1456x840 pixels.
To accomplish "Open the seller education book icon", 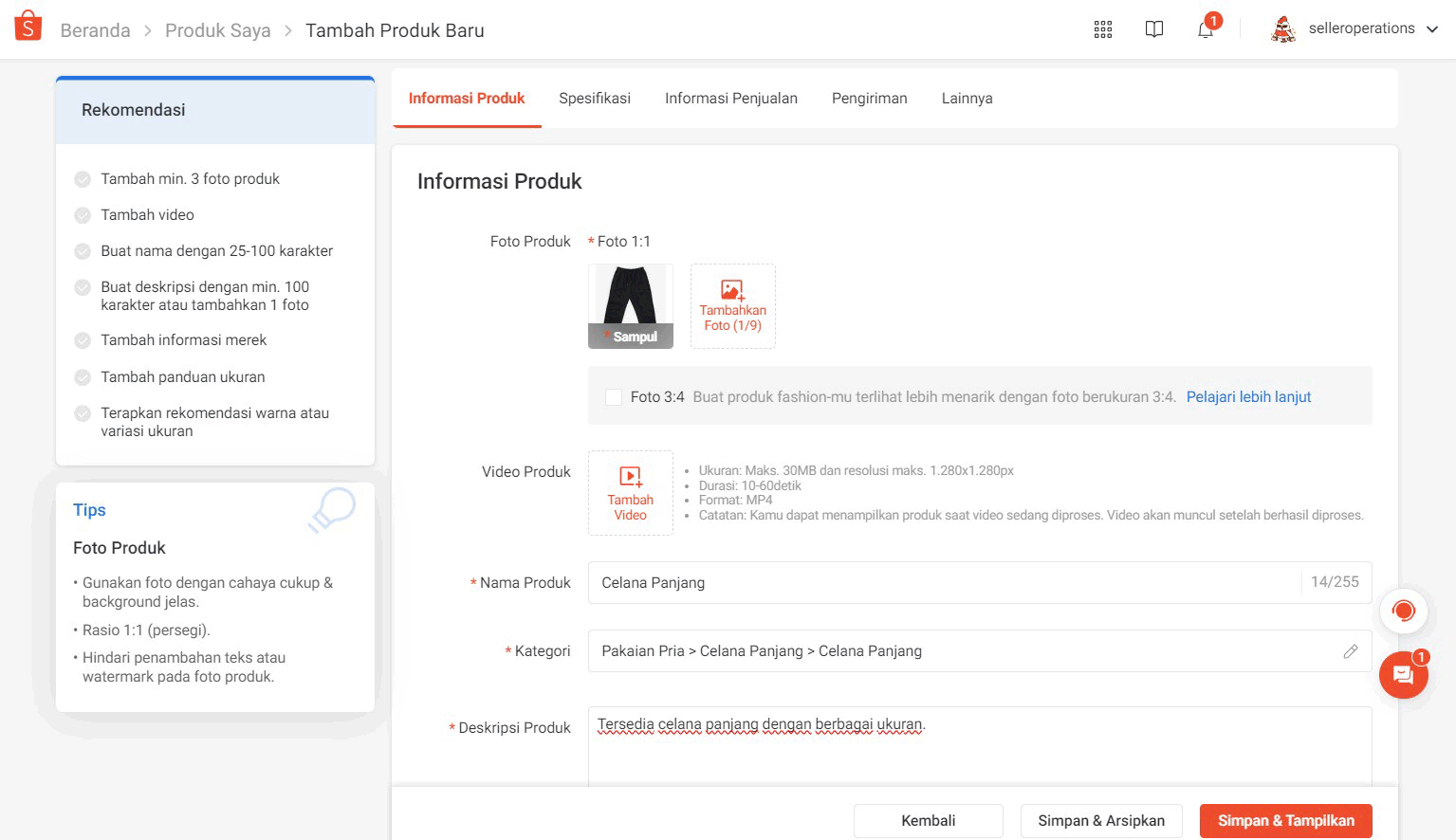I will (x=1153, y=29).
